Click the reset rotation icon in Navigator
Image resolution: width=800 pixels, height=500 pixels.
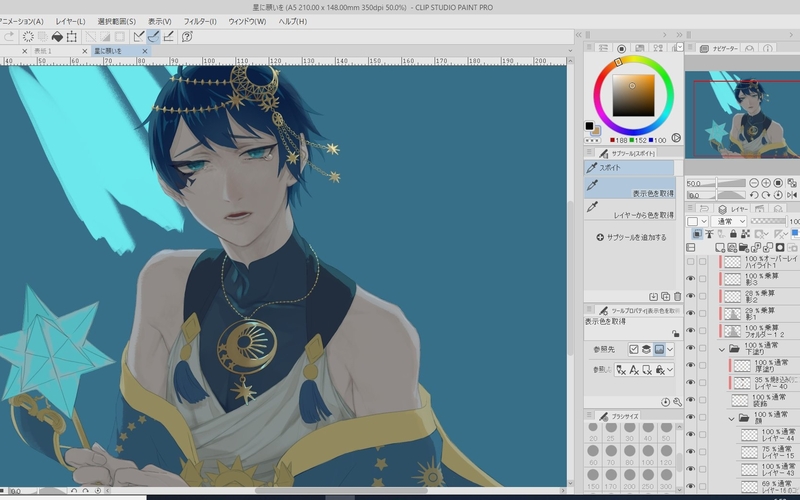click(778, 195)
